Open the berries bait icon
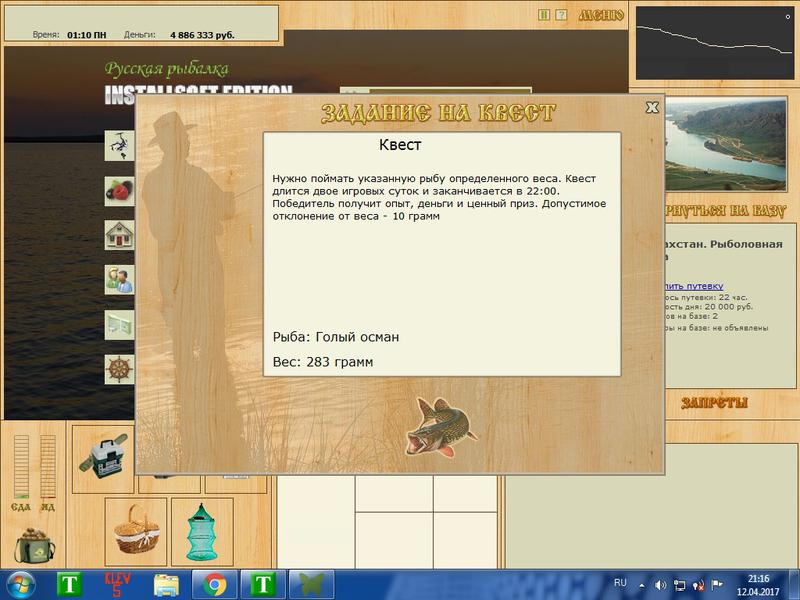Viewport: 800px width, 600px height. (119, 191)
